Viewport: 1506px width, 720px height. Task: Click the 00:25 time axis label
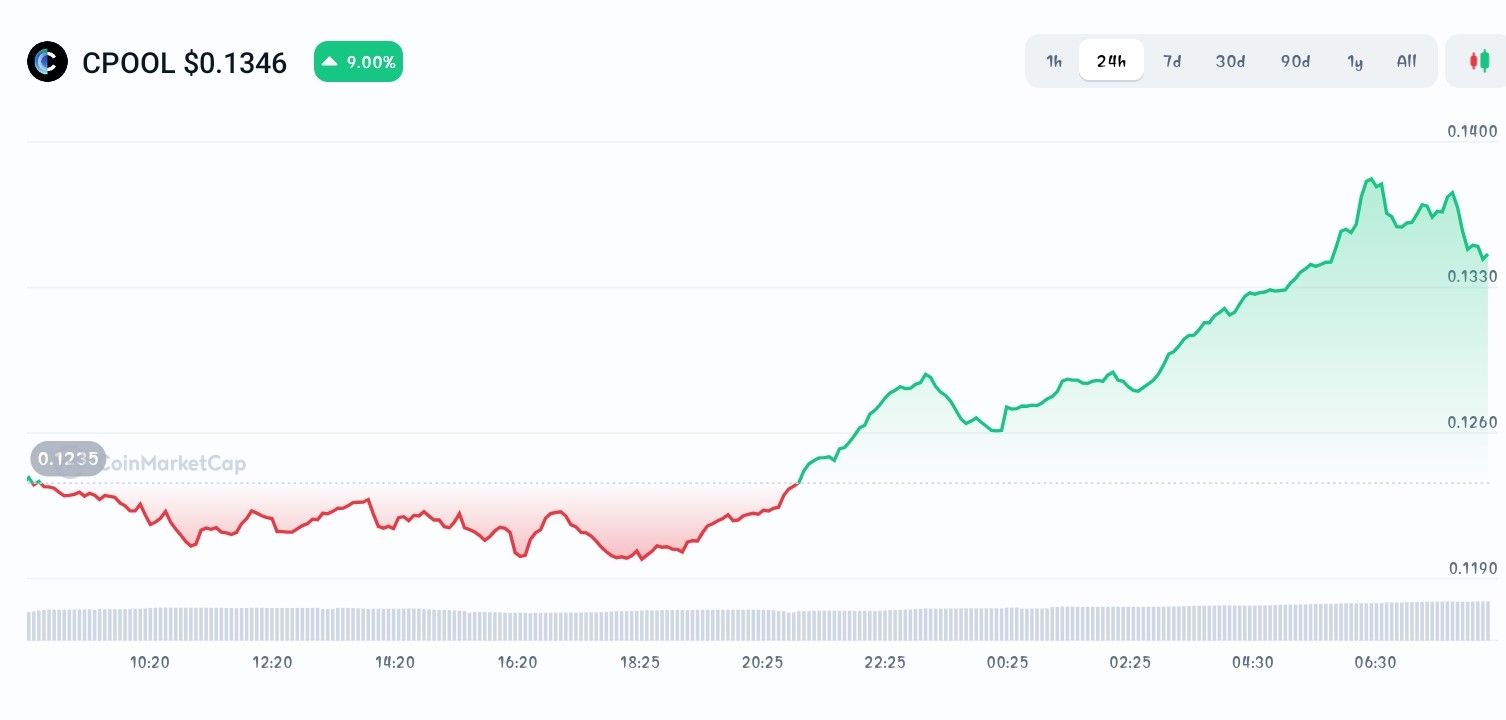click(x=1007, y=662)
